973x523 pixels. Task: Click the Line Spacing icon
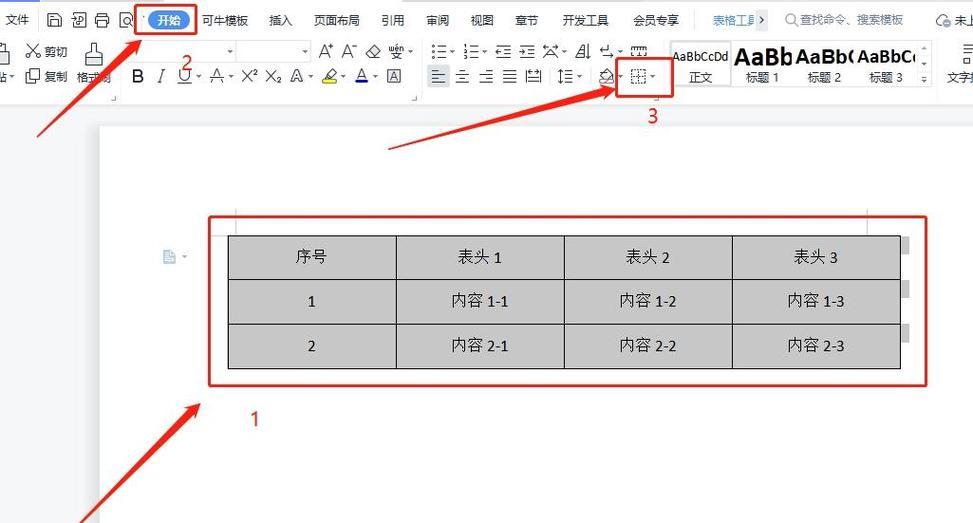tap(565, 76)
